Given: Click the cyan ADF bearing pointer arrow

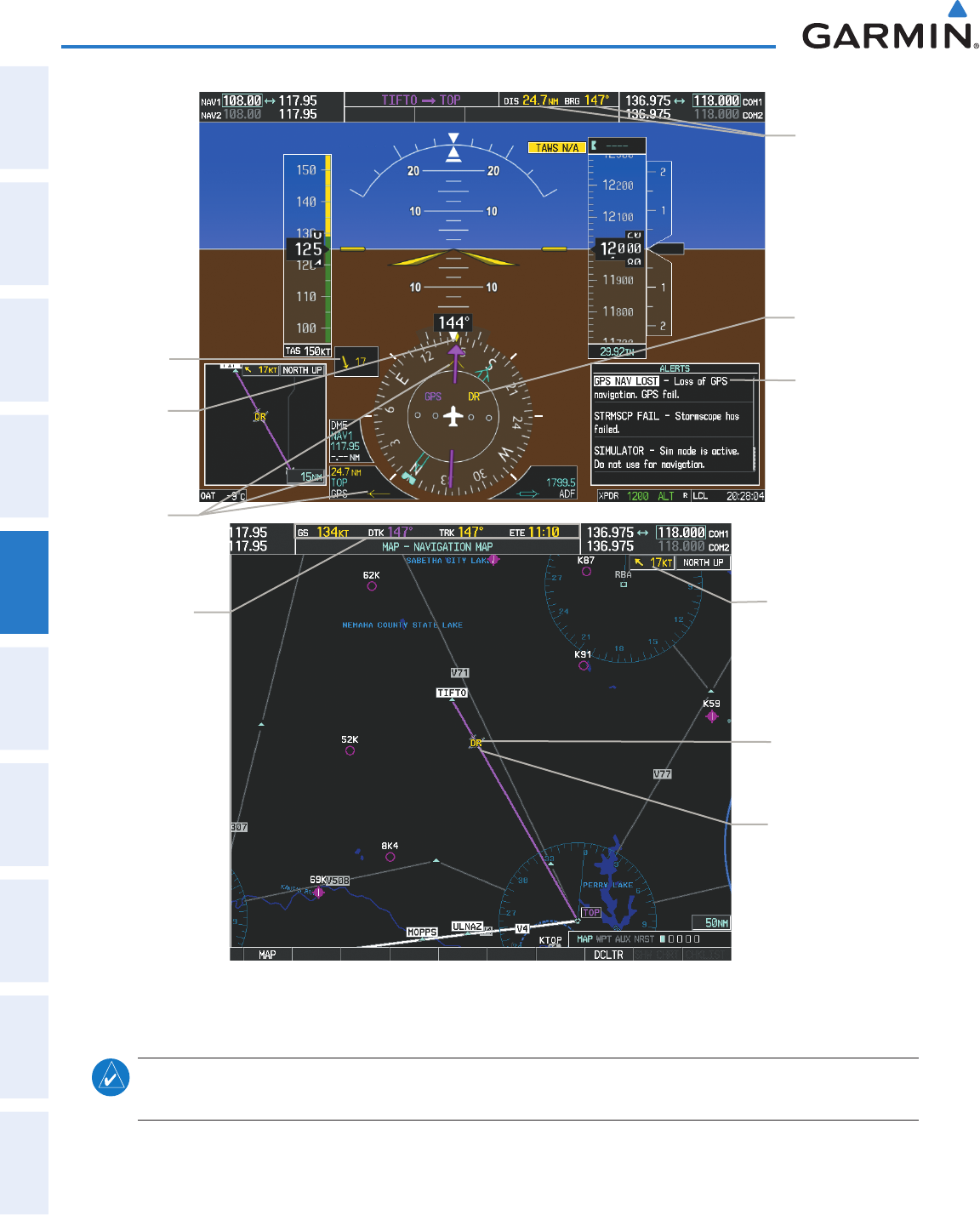Looking at the screenshot, I should pos(528,493).
